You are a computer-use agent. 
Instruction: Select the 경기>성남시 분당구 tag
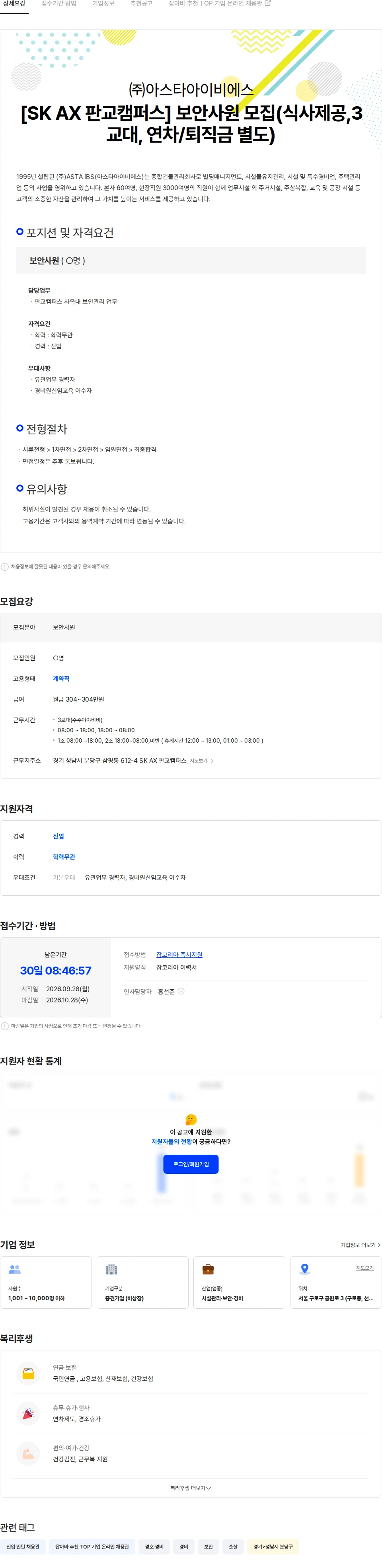pyautogui.click(x=273, y=1547)
